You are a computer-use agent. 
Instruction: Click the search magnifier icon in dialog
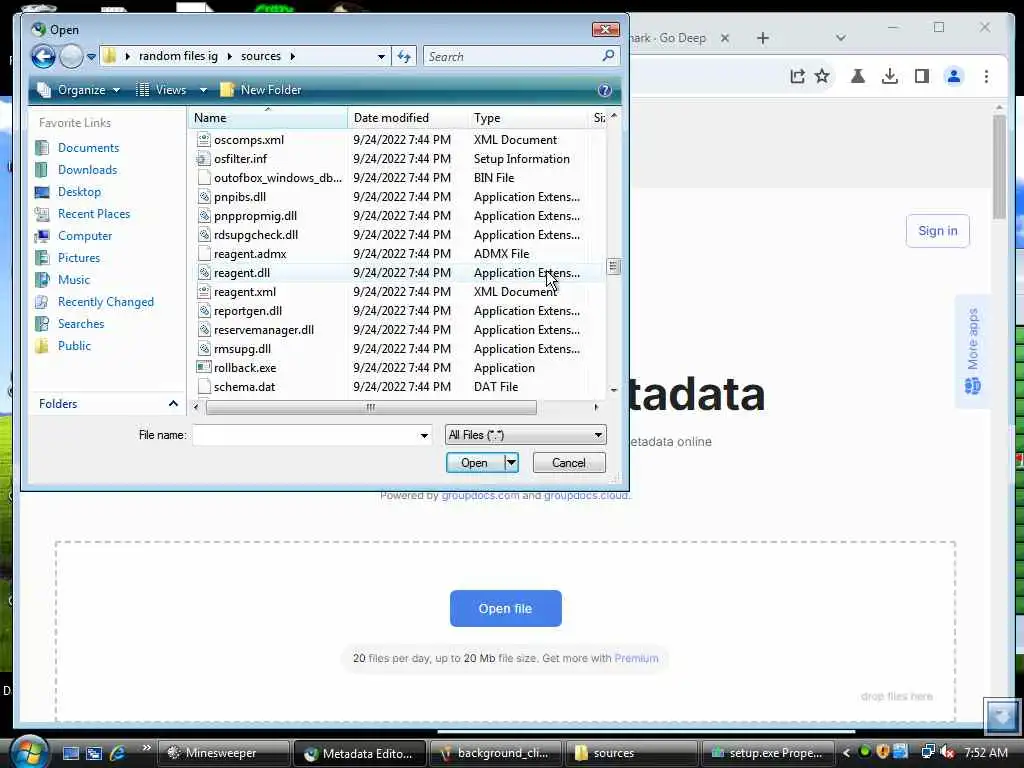608,56
